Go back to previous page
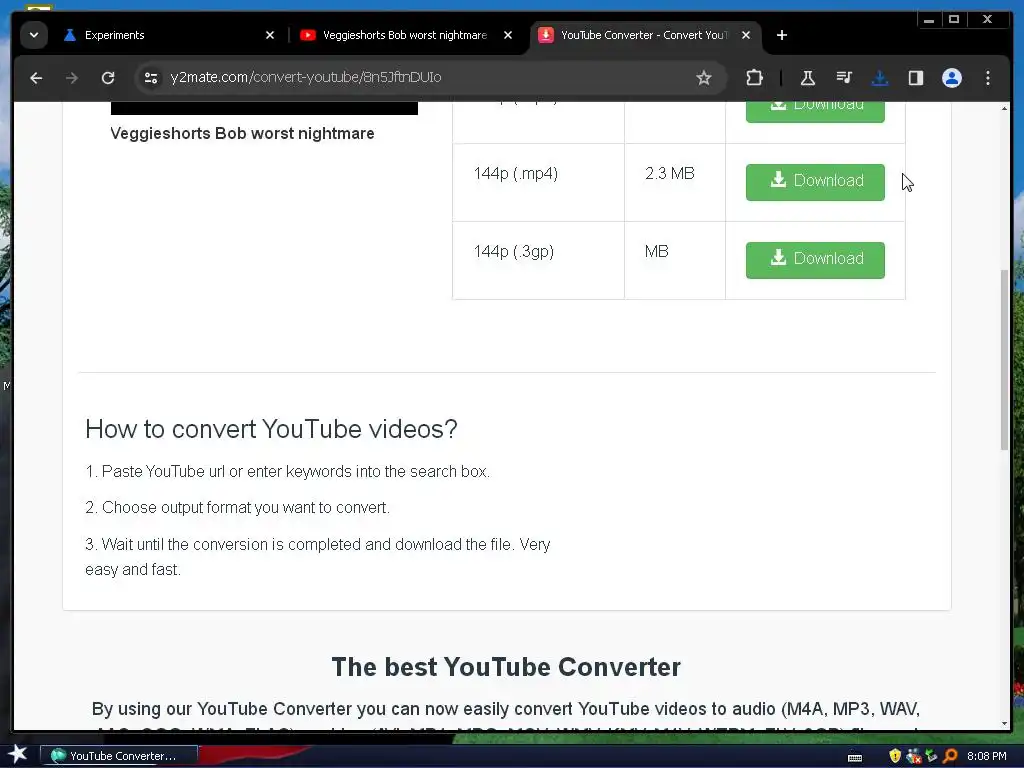 [37, 78]
